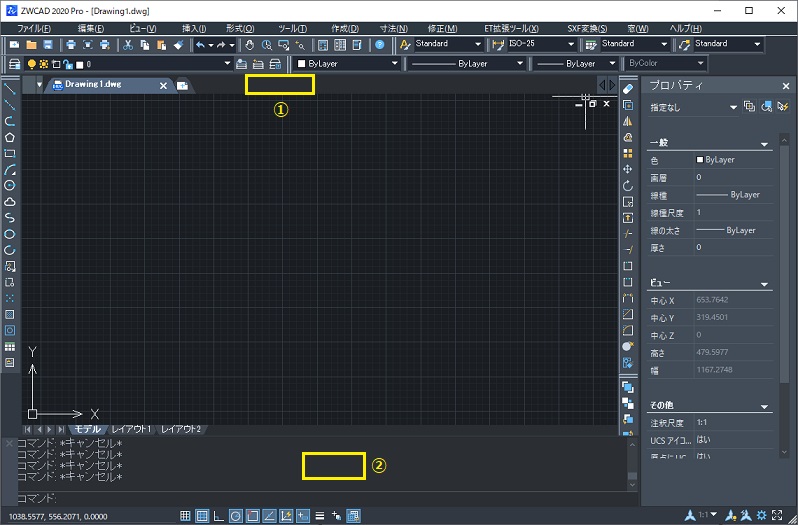This screenshot has width=798, height=525.
Task: Toggle Object Snap in status bar
Action: (252, 516)
